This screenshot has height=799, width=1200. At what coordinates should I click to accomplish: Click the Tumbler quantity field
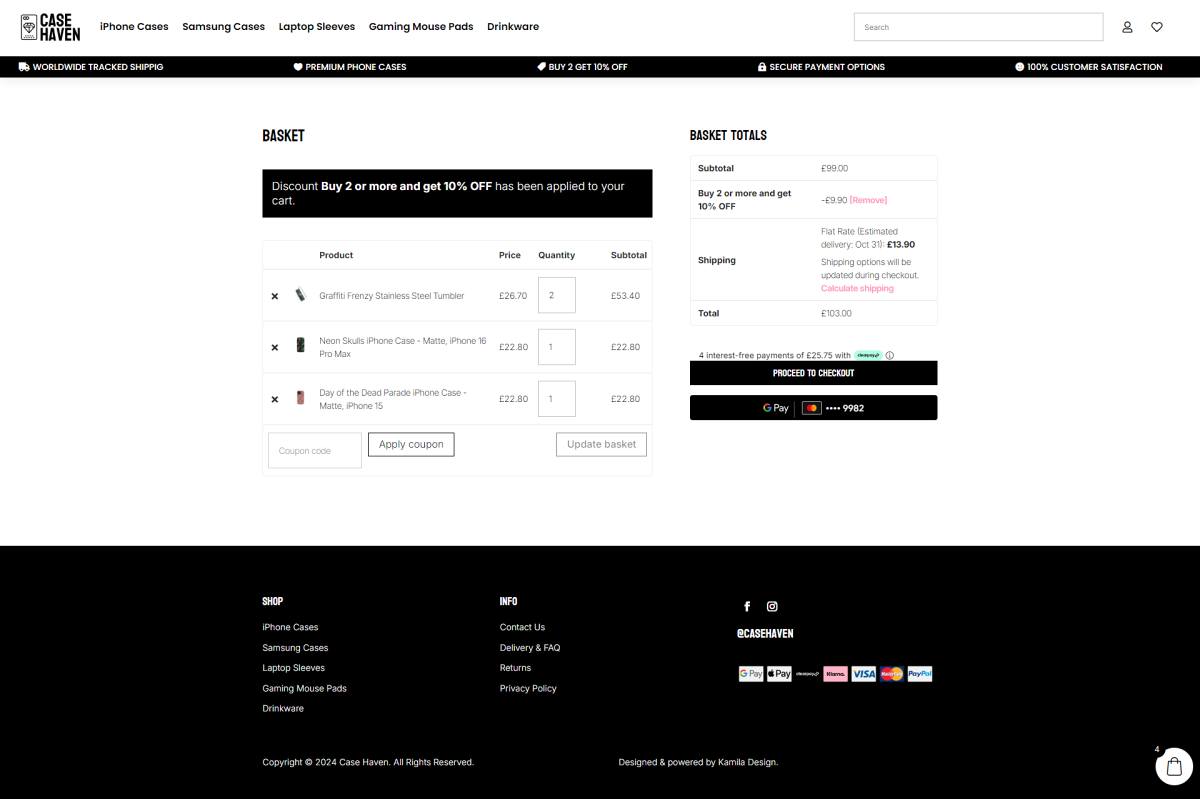[x=556, y=296]
